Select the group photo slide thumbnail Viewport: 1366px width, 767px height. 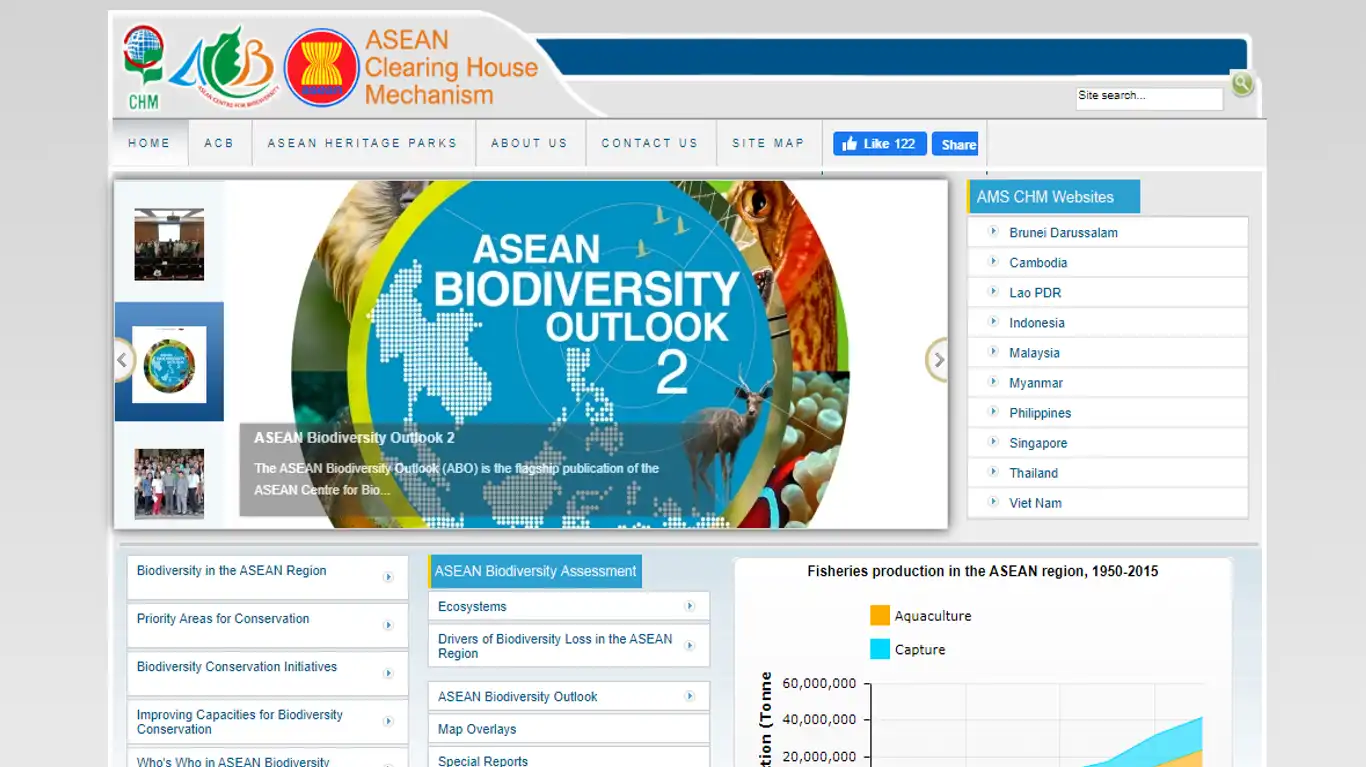(x=169, y=483)
